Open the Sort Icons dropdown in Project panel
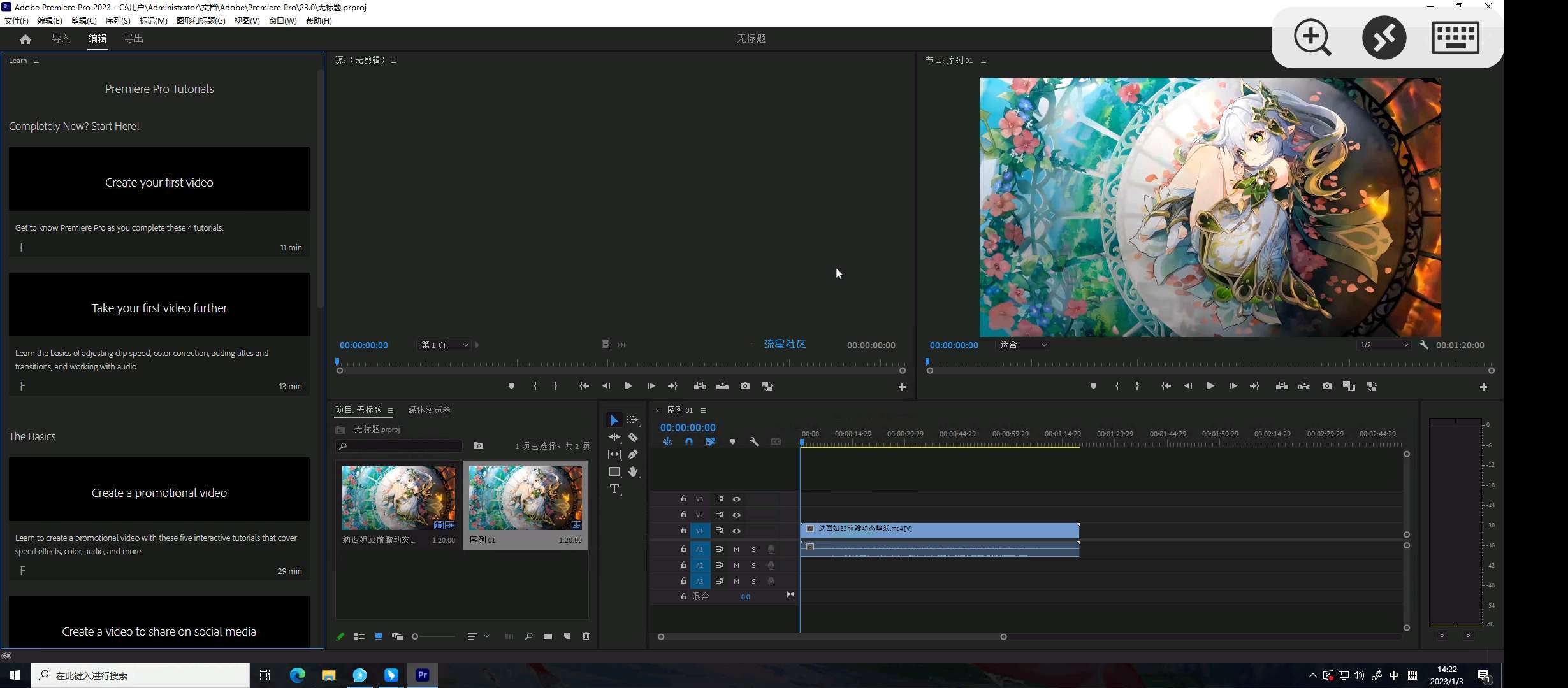 point(477,636)
